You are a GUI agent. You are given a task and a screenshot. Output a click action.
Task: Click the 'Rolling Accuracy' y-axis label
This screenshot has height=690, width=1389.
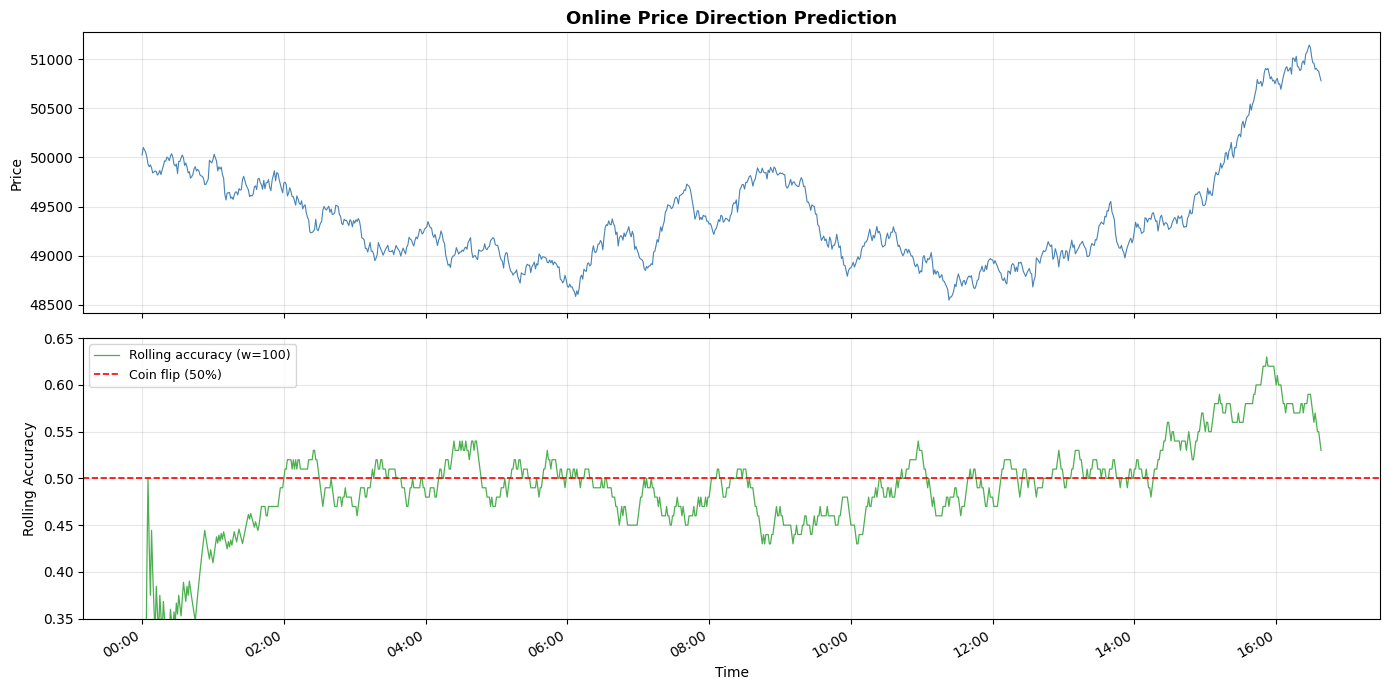click(29, 479)
